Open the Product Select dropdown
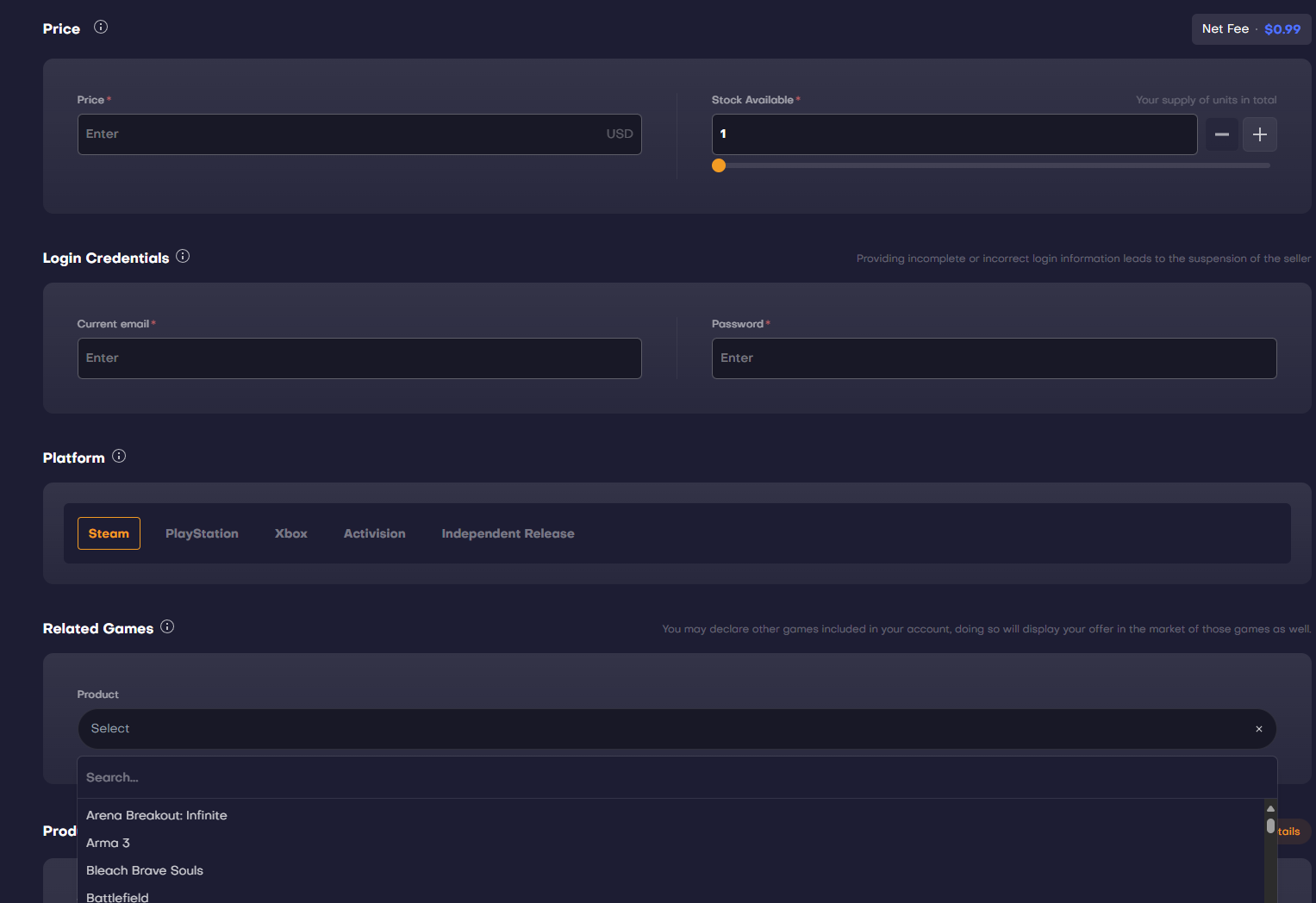The image size is (1316, 903). [664, 729]
